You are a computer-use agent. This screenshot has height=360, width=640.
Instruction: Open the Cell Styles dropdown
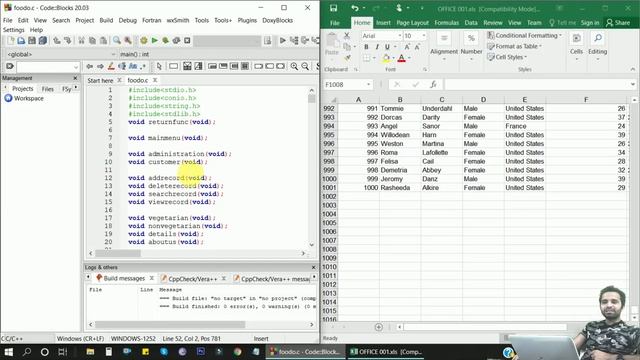pos(507,57)
